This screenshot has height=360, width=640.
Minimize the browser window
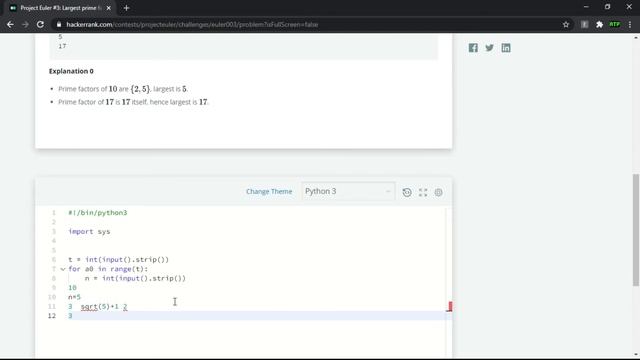(x=586, y=7)
